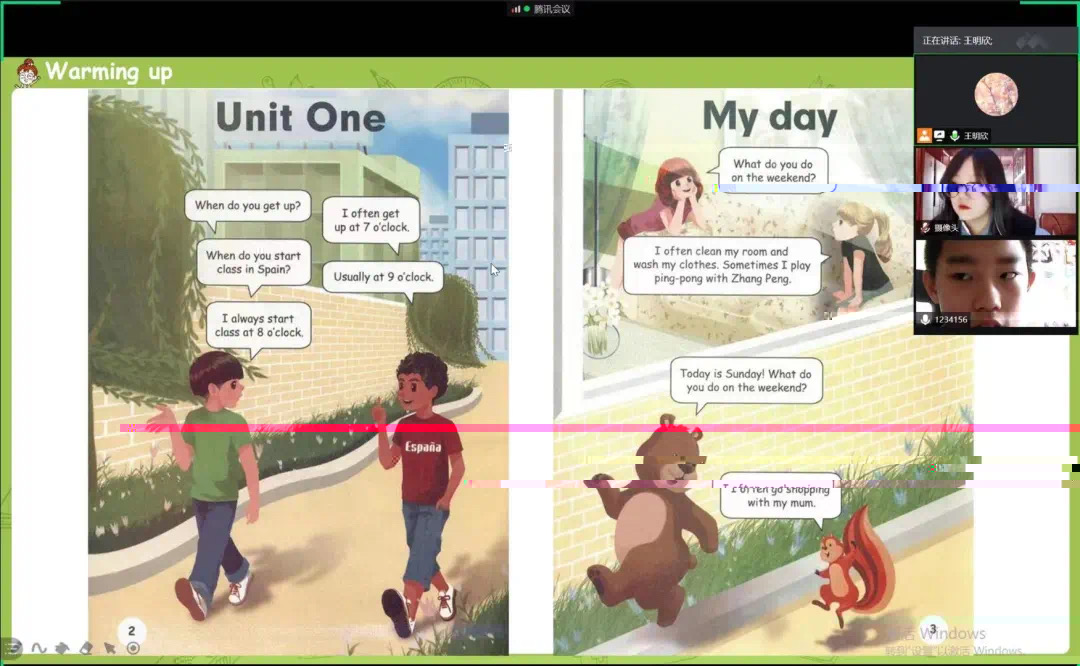
Task: Click the screen-sharing icon beside 王明欣
Action: pos(939,136)
